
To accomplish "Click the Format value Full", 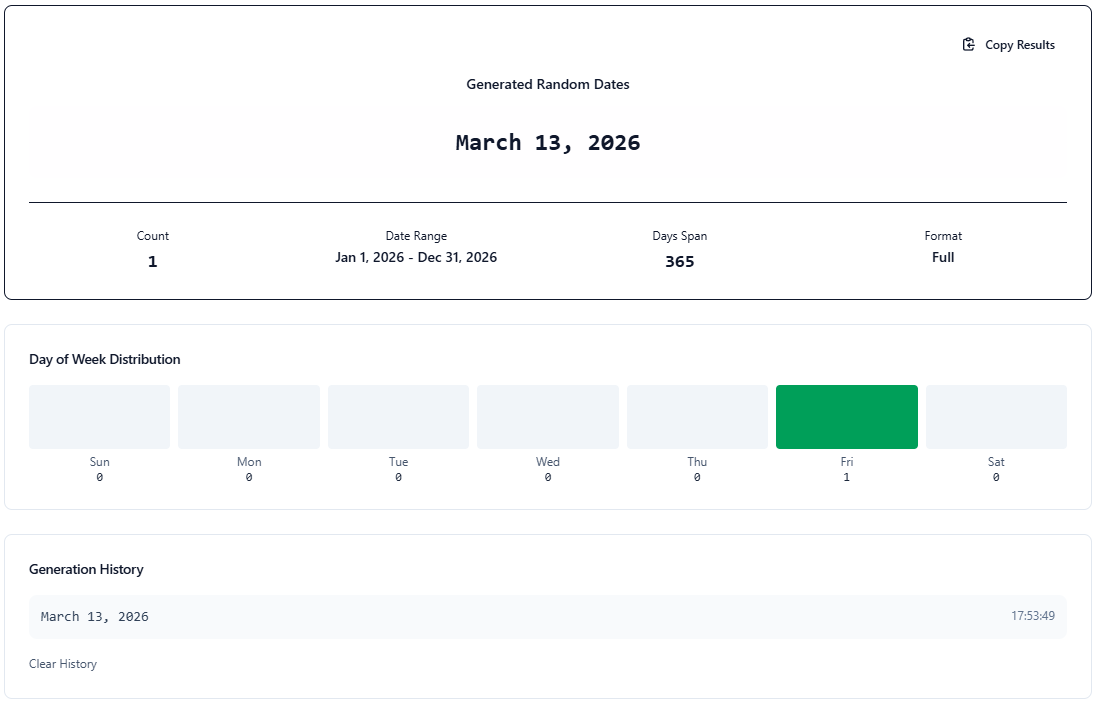I will point(942,257).
